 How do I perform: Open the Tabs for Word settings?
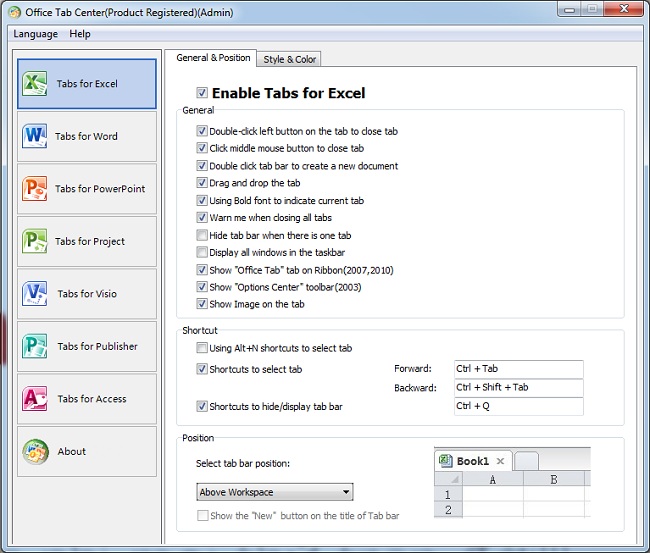point(87,136)
